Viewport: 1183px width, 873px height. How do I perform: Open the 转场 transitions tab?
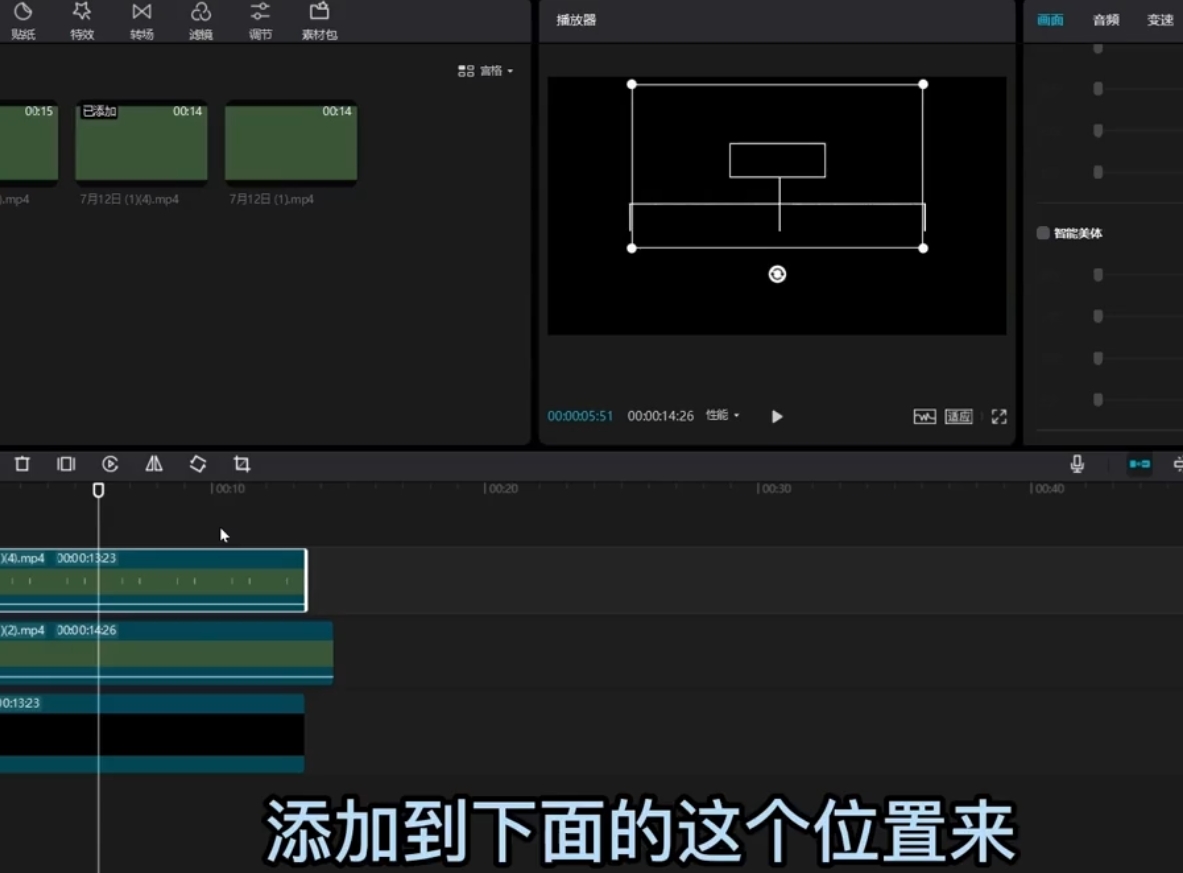pos(142,20)
